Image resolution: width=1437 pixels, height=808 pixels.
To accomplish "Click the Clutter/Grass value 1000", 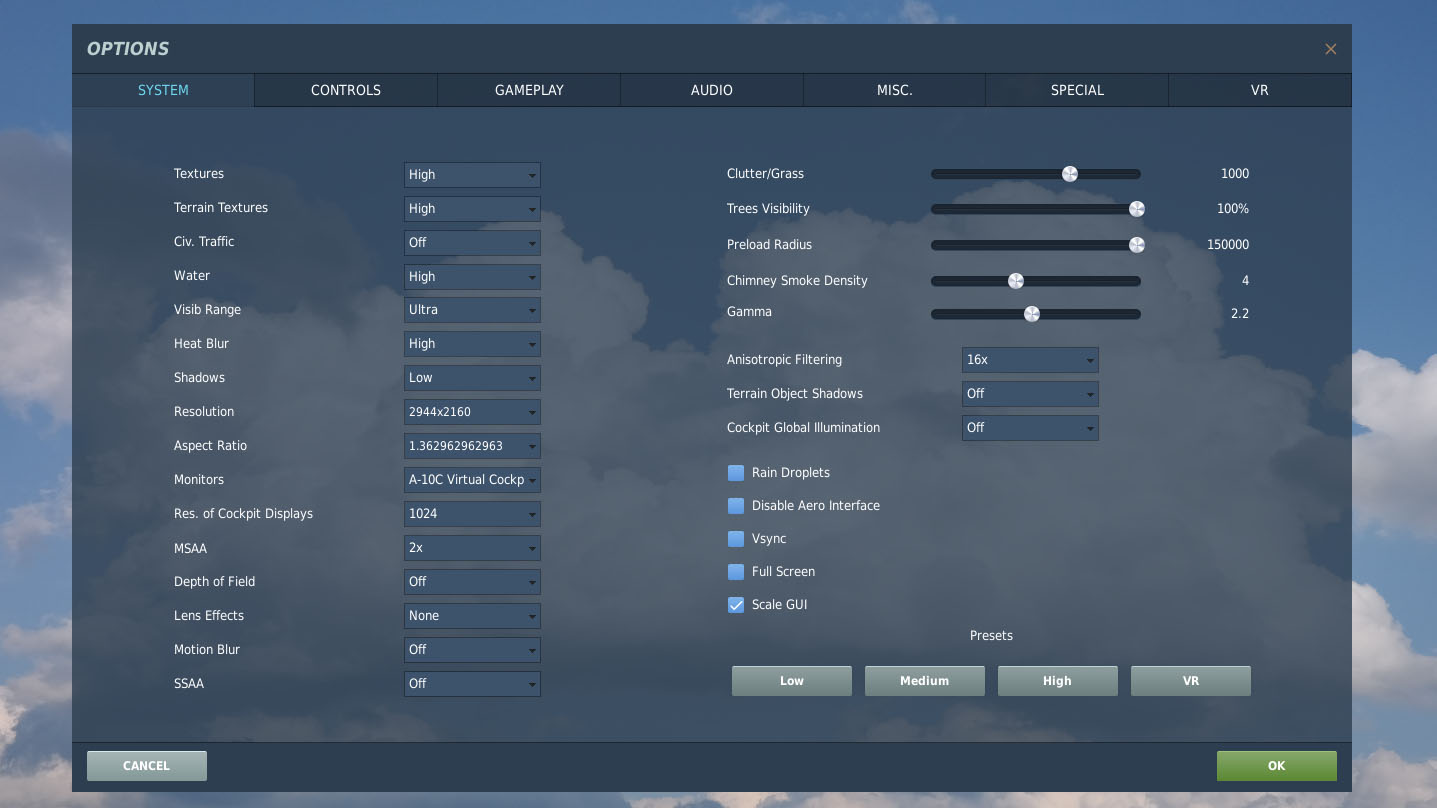I will [1235, 174].
